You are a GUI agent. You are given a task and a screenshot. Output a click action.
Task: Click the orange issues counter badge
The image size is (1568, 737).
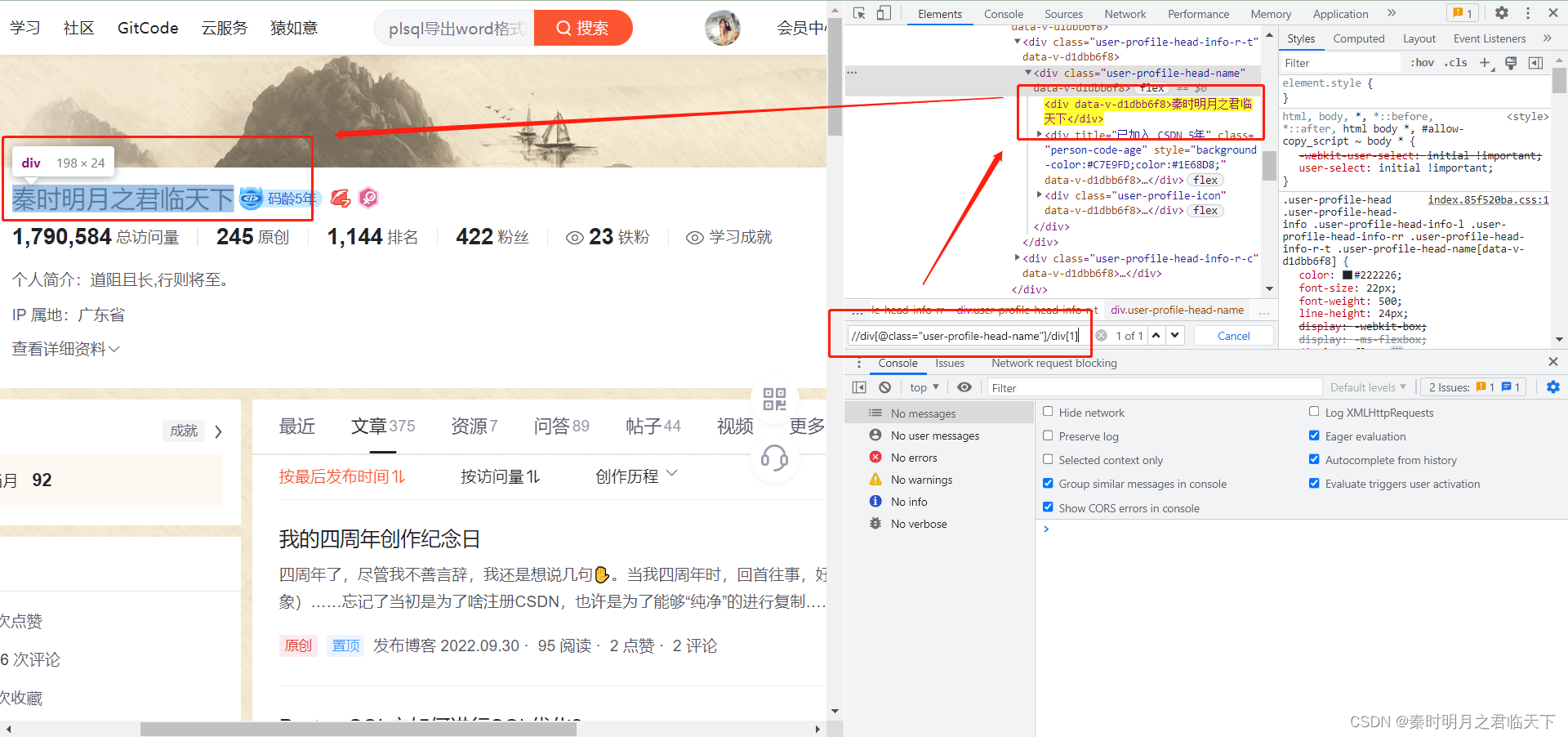1463,13
